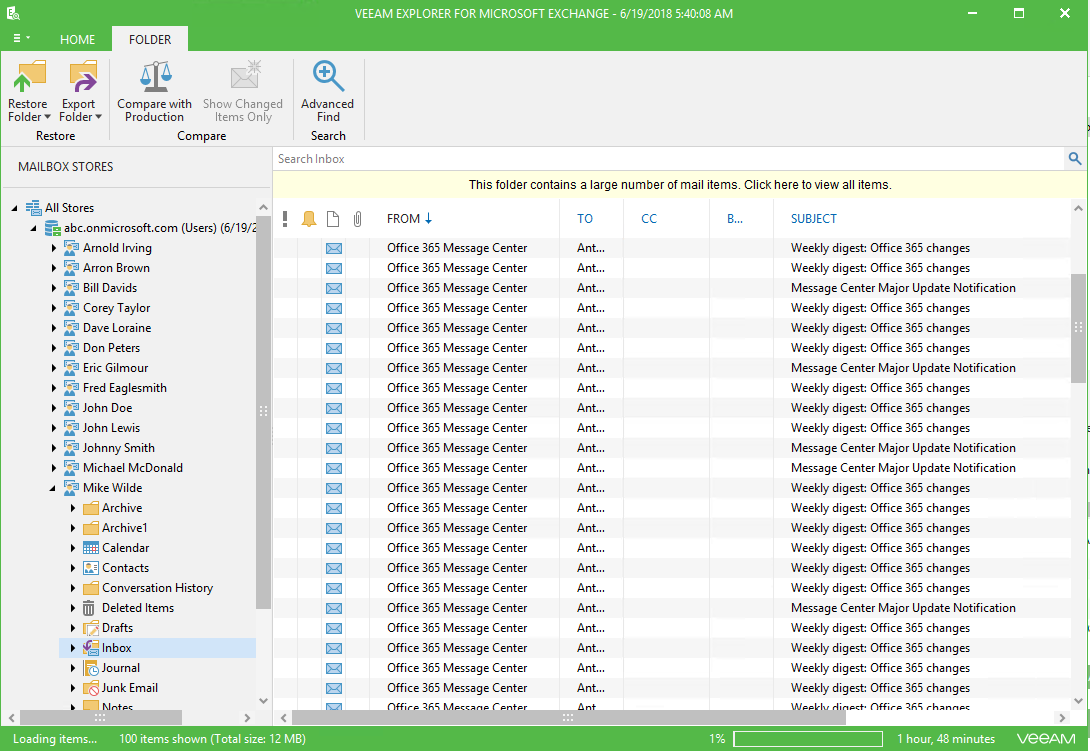The height and width of the screenshot is (751, 1090).
Task: Open the Restore Folder dropdown arrow
Action: (x=47, y=117)
